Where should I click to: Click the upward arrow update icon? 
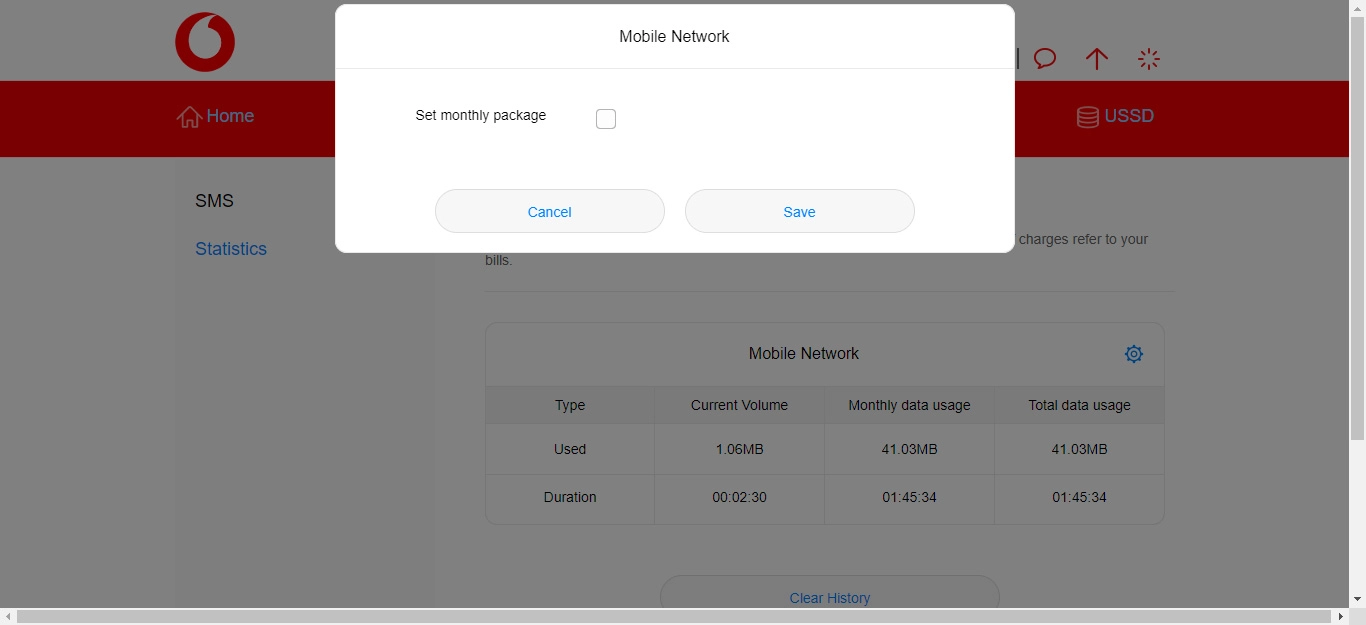(1097, 59)
